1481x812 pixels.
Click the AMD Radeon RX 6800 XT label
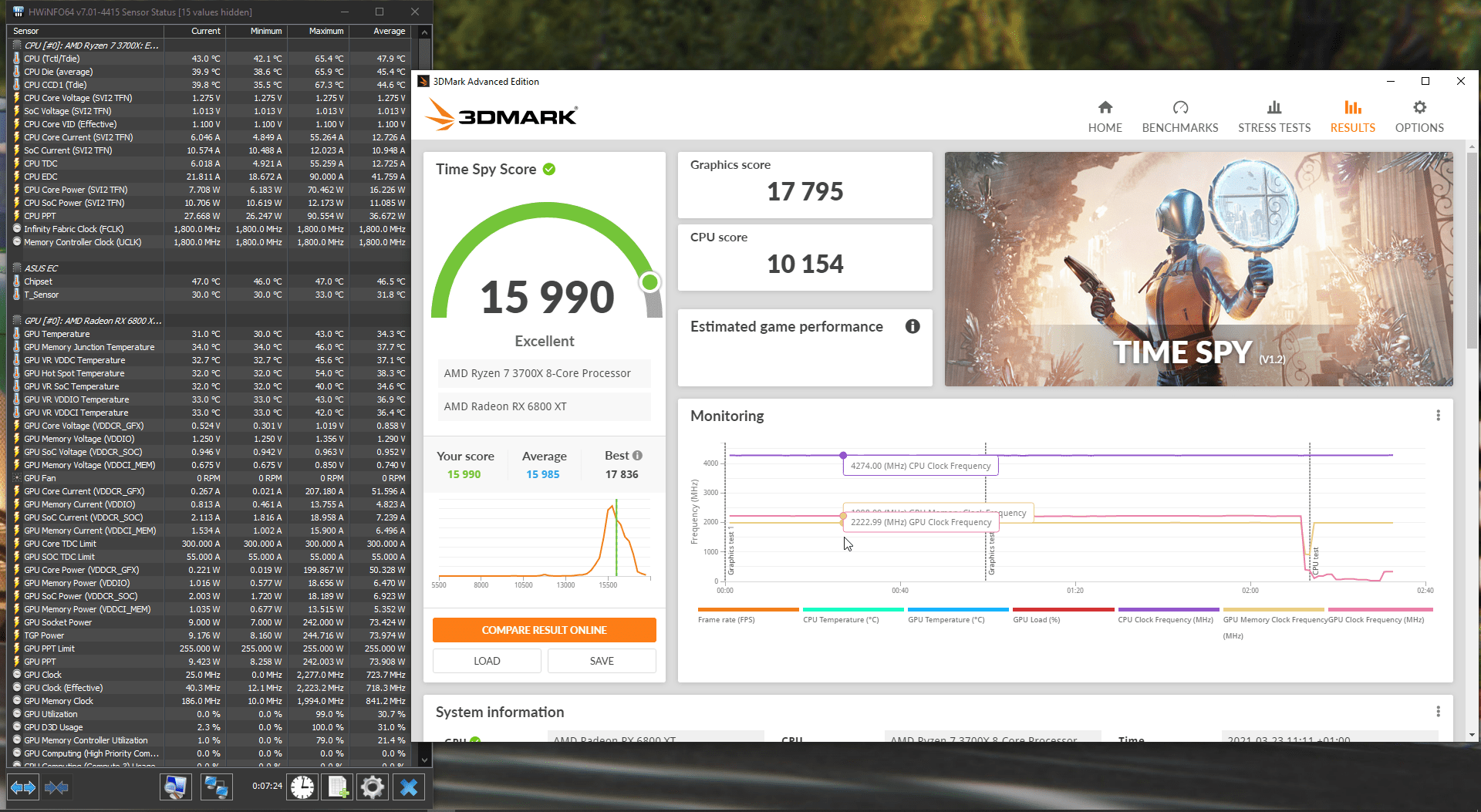coord(544,406)
